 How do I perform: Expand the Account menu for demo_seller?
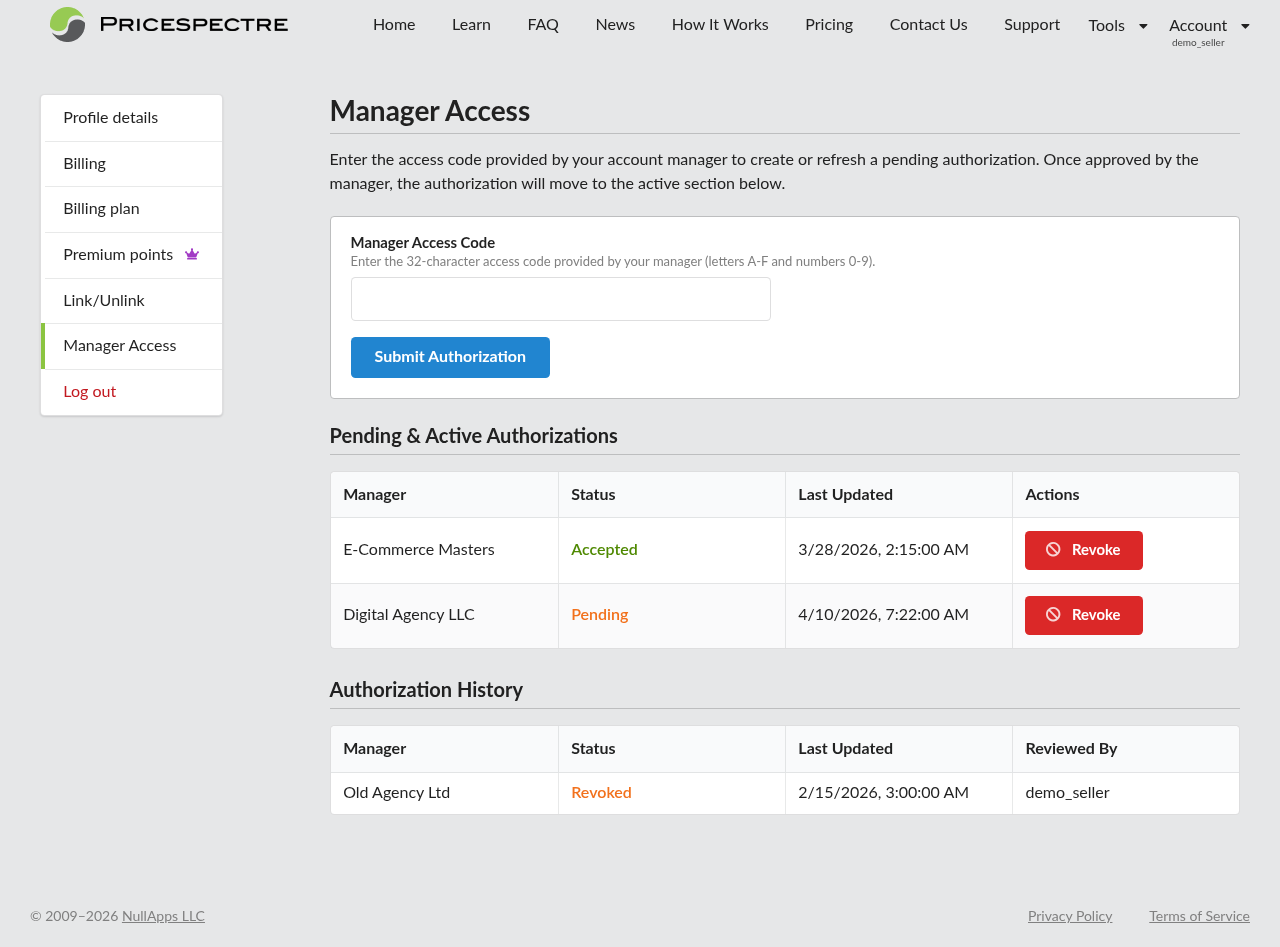[1197, 24]
